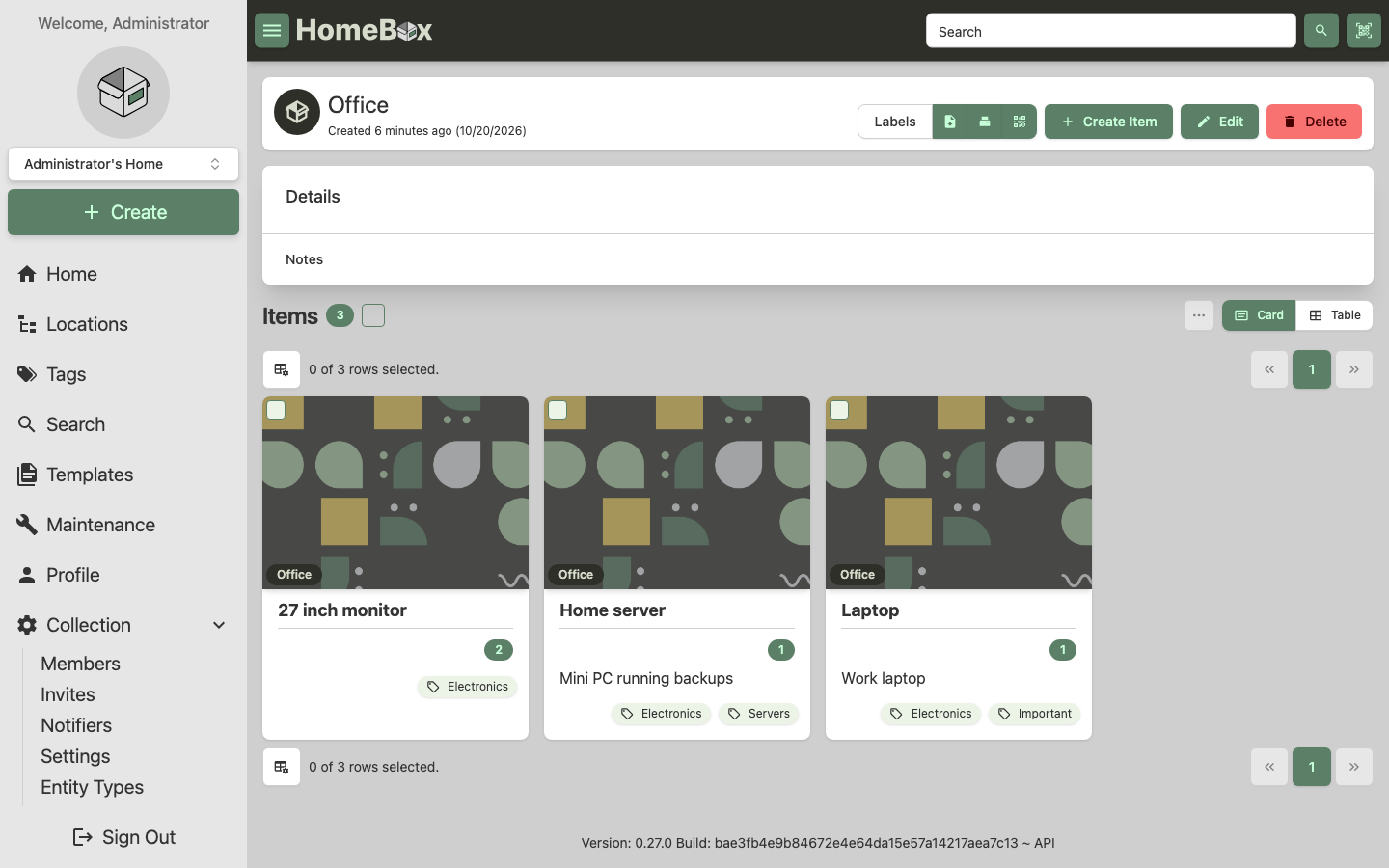Click the red Delete button
The width and height of the screenshot is (1389, 868).
[1314, 122]
